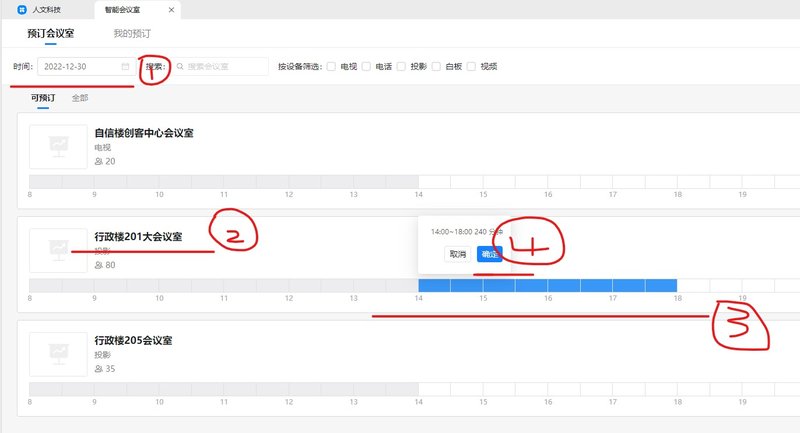
Task: Click the search magnifier icon
Action: point(180,67)
